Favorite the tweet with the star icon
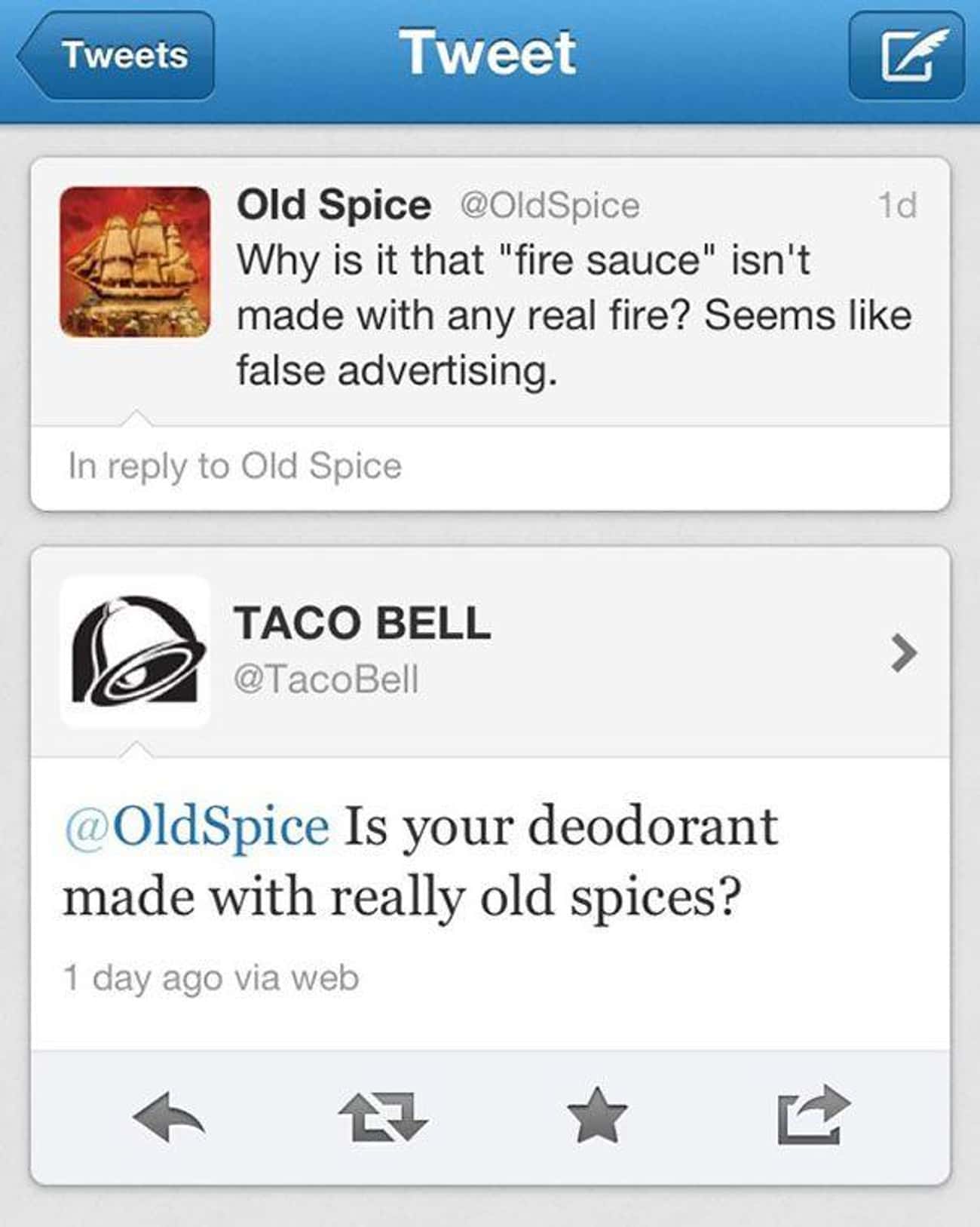The width and height of the screenshot is (980, 1227). 597,1114
